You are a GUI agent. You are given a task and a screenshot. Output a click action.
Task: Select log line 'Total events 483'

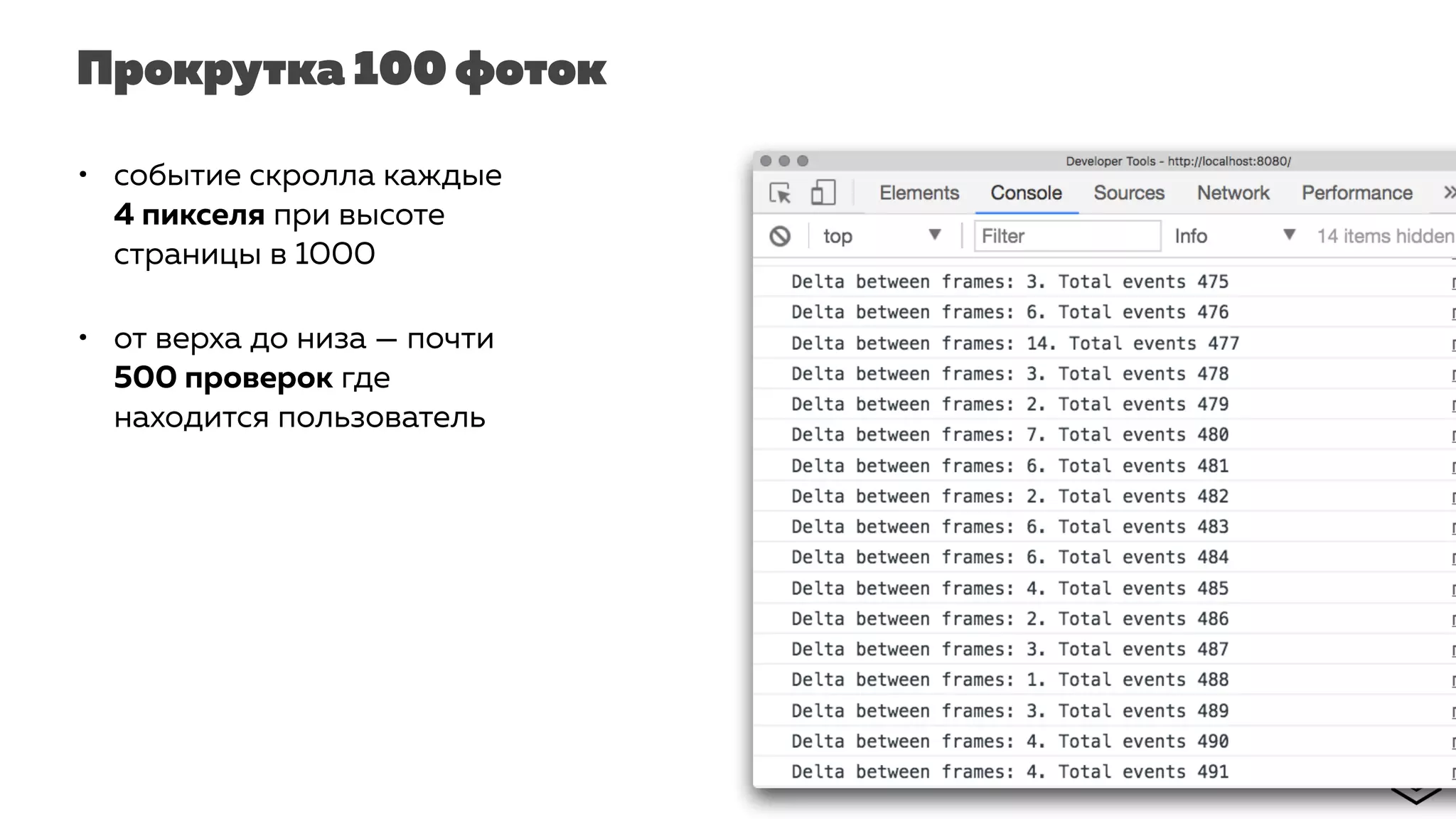point(1104,527)
